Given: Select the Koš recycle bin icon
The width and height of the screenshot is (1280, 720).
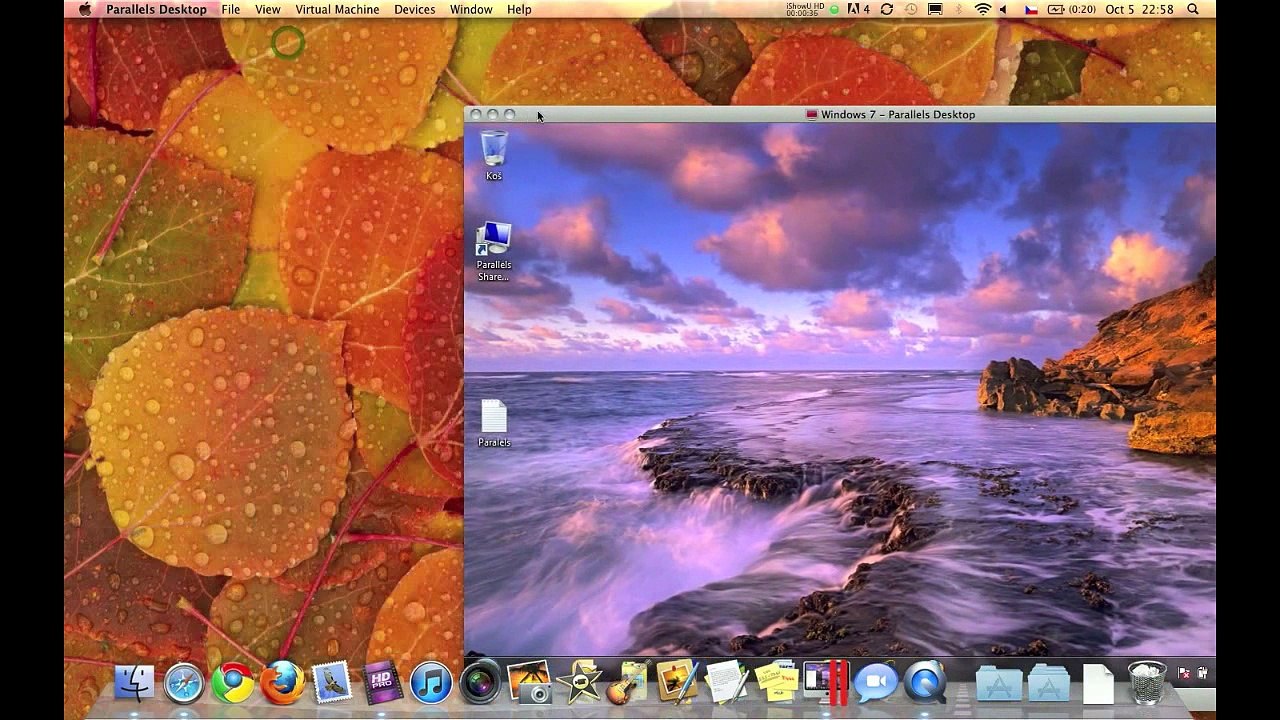Looking at the screenshot, I should pos(494,156).
